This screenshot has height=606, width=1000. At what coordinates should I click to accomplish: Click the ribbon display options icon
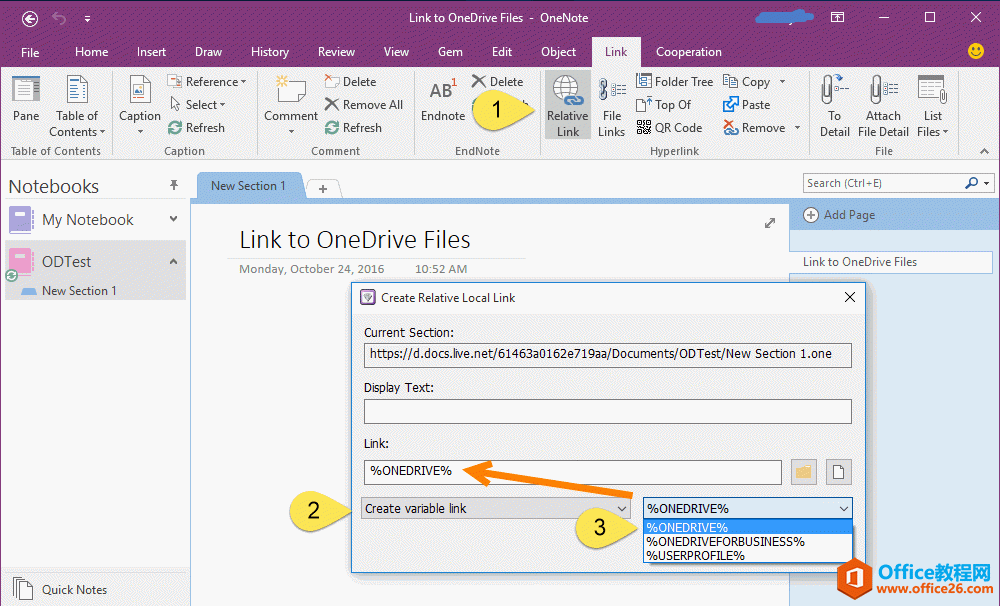(837, 18)
